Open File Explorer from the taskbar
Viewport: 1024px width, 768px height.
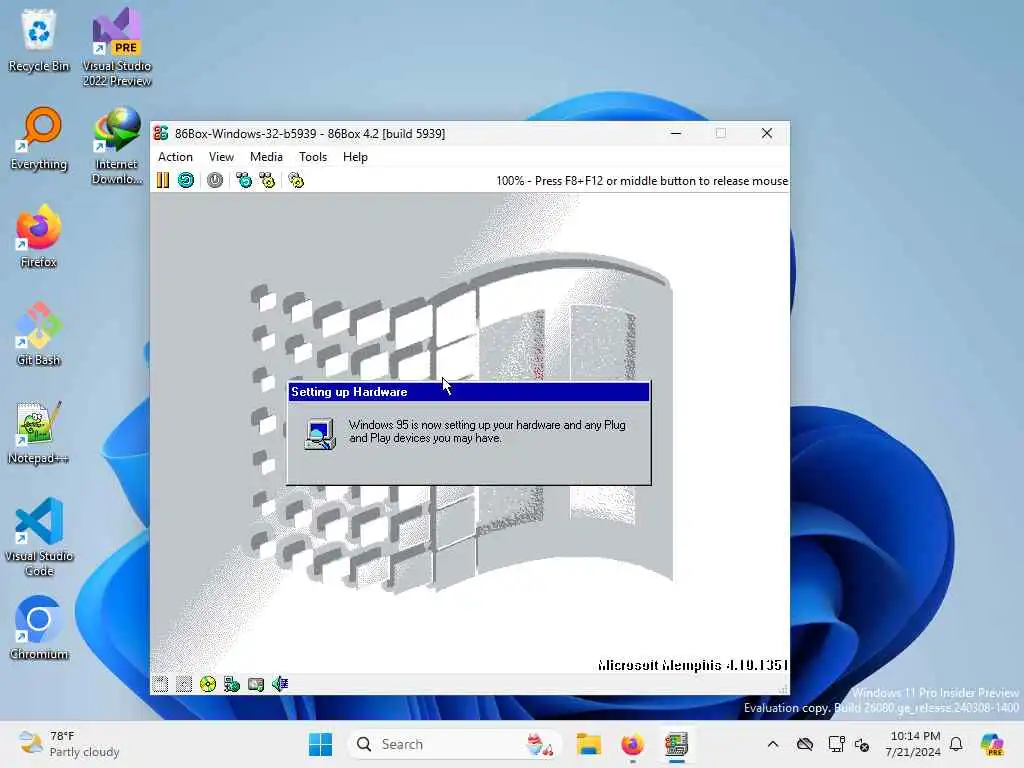pyautogui.click(x=588, y=744)
